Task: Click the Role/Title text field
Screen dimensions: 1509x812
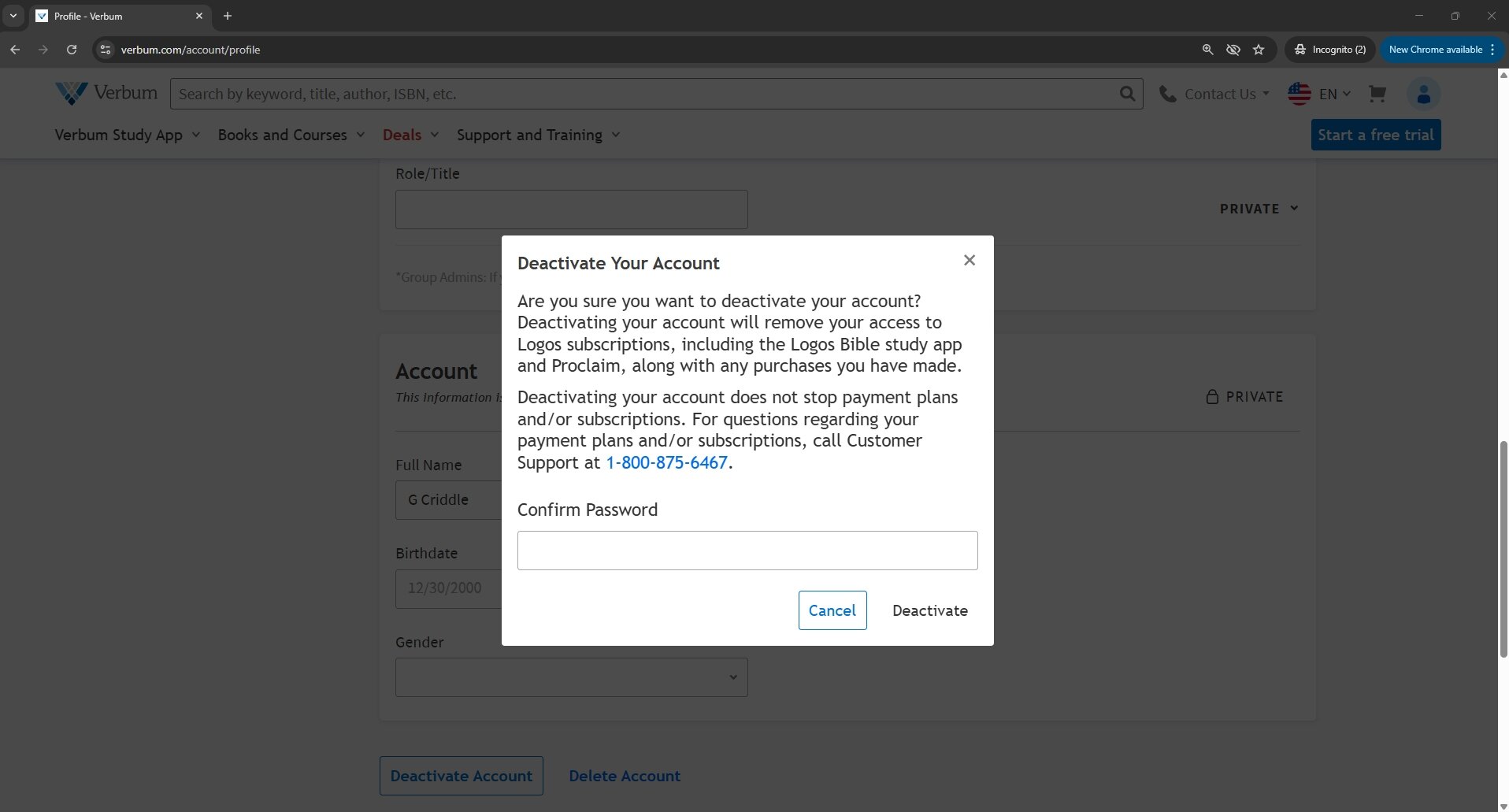Action: [x=571, y=209]
